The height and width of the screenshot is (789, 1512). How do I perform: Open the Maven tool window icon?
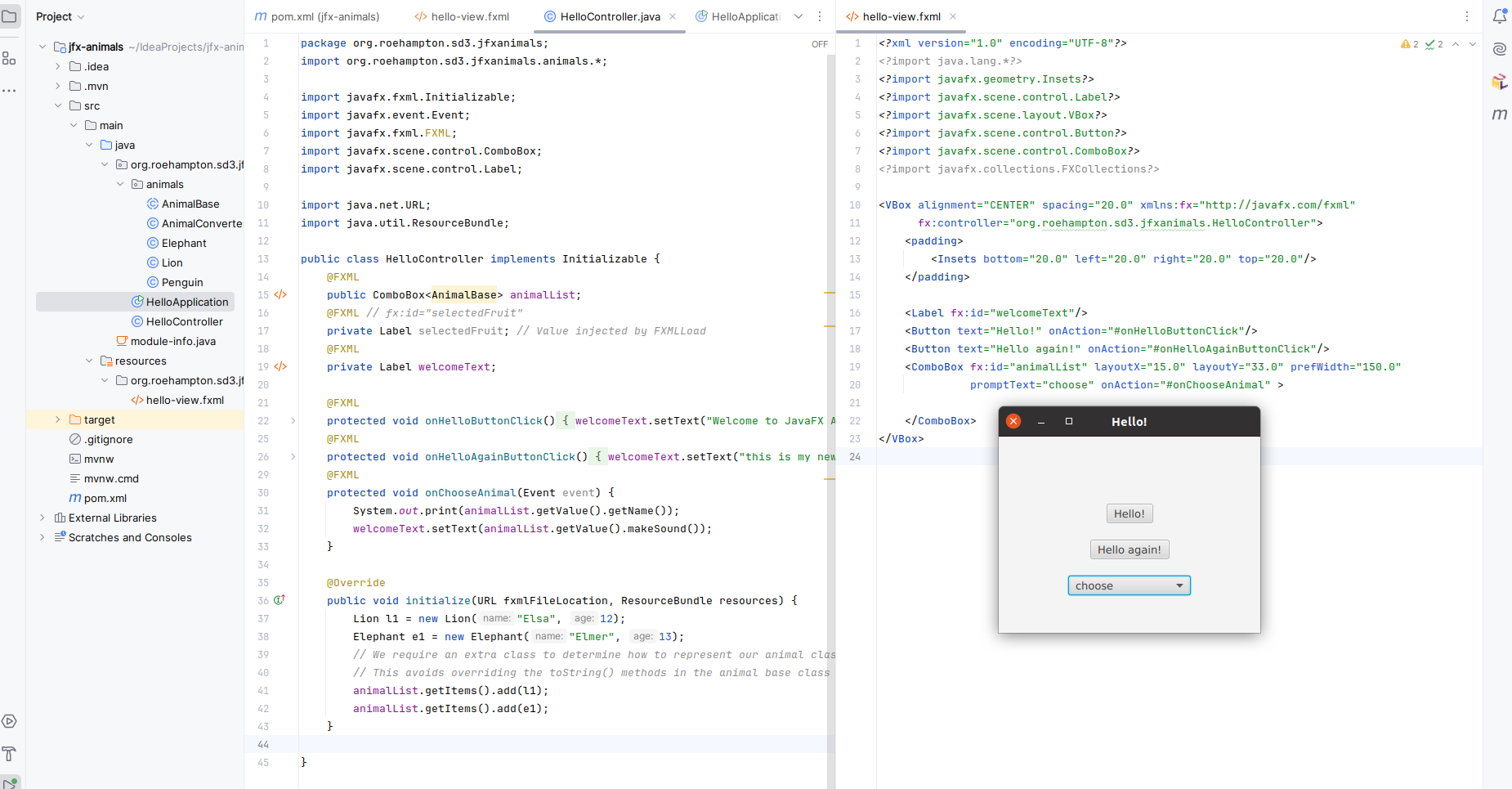pos(1500,114)
